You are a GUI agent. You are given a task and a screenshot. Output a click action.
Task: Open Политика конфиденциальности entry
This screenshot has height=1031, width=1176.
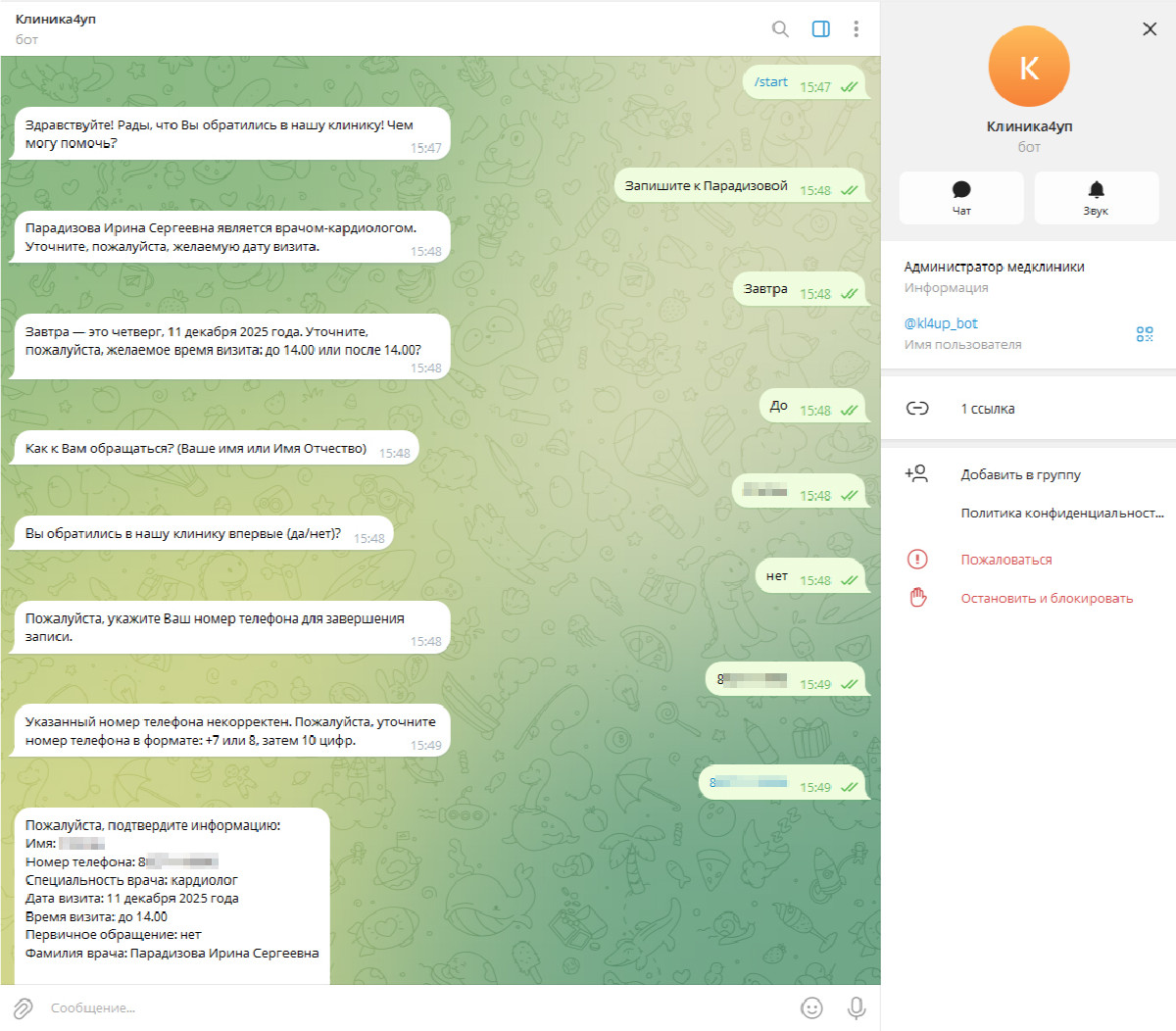[1062, 513]
